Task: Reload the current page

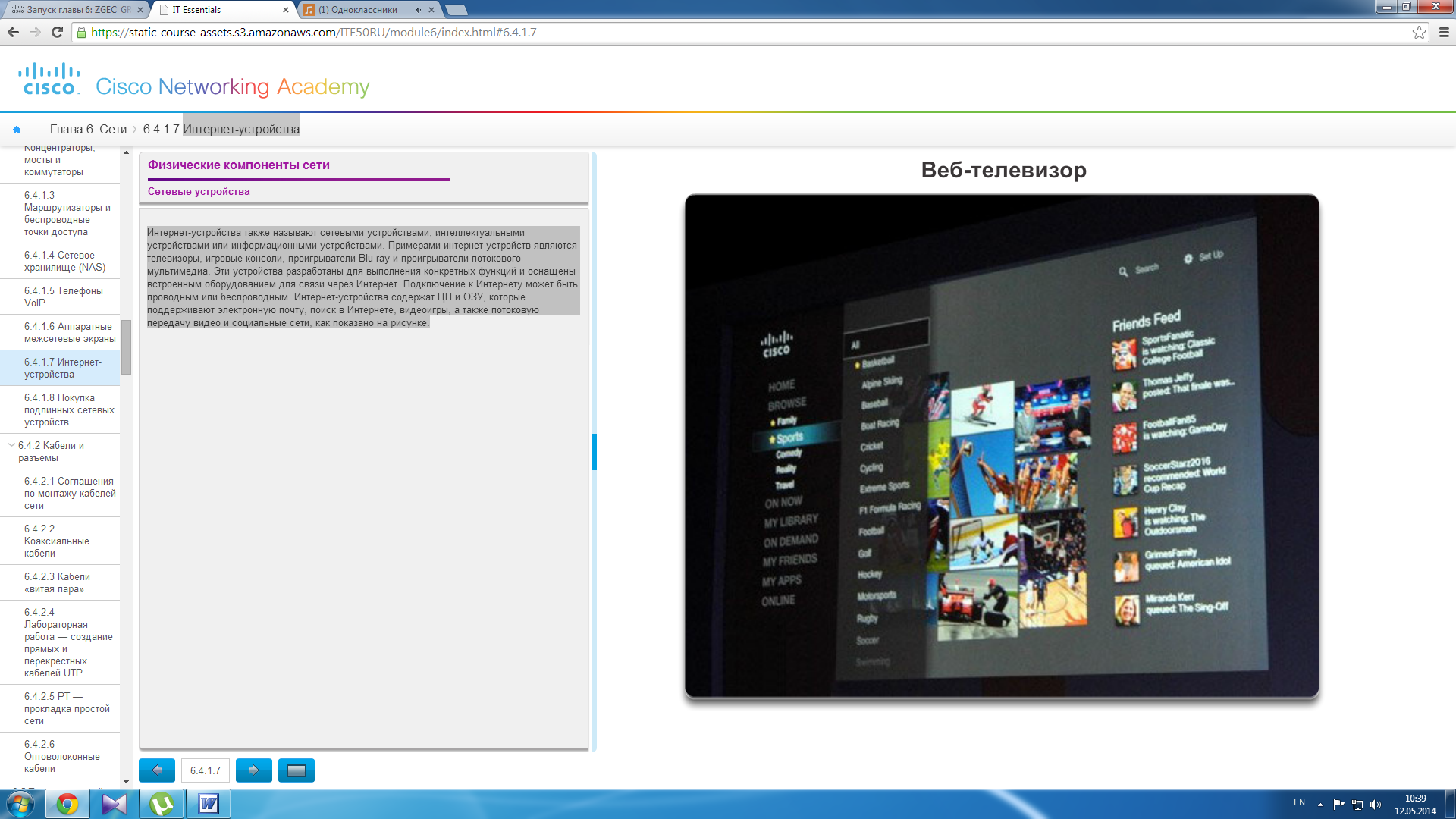Action: click(x=57, y=32)
